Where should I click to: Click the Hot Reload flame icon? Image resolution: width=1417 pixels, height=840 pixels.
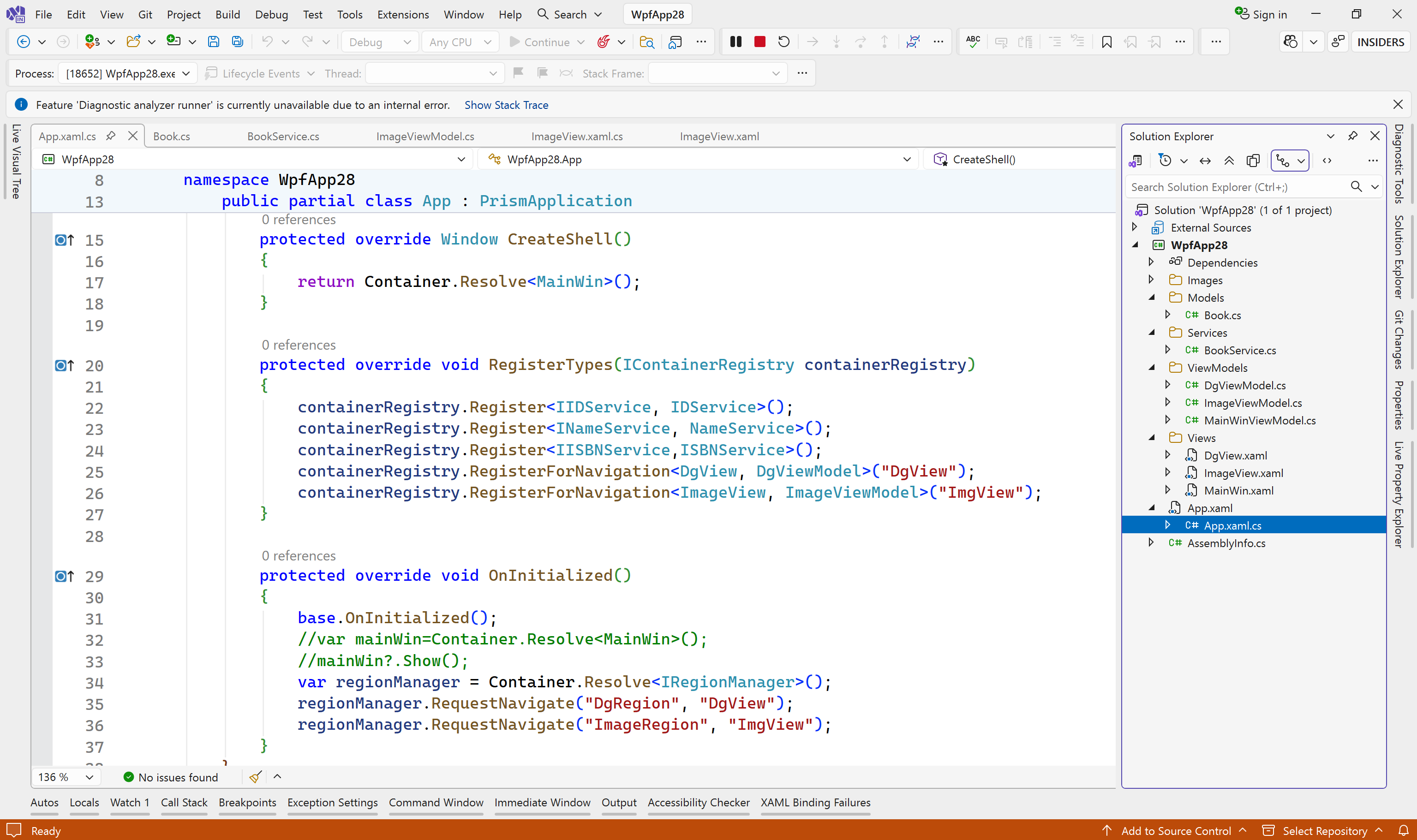pyautogui.click(x=604, y=42)
